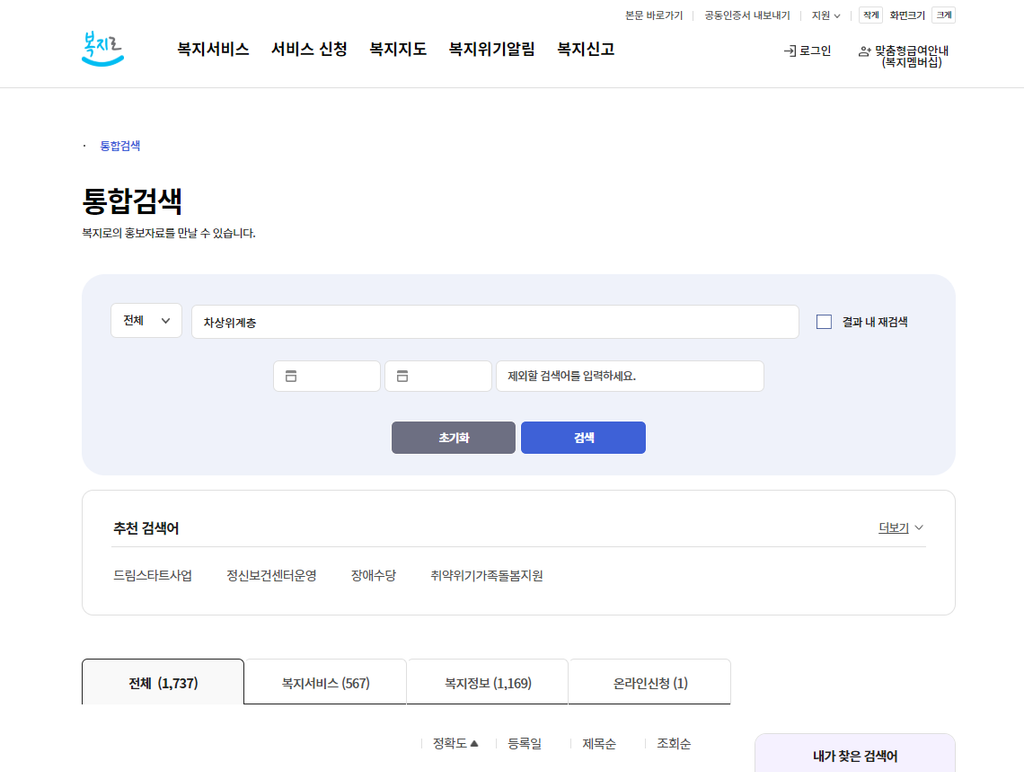
Task: Click the login arrow icon
Action: pyautogui.click(x=790, y=51)
